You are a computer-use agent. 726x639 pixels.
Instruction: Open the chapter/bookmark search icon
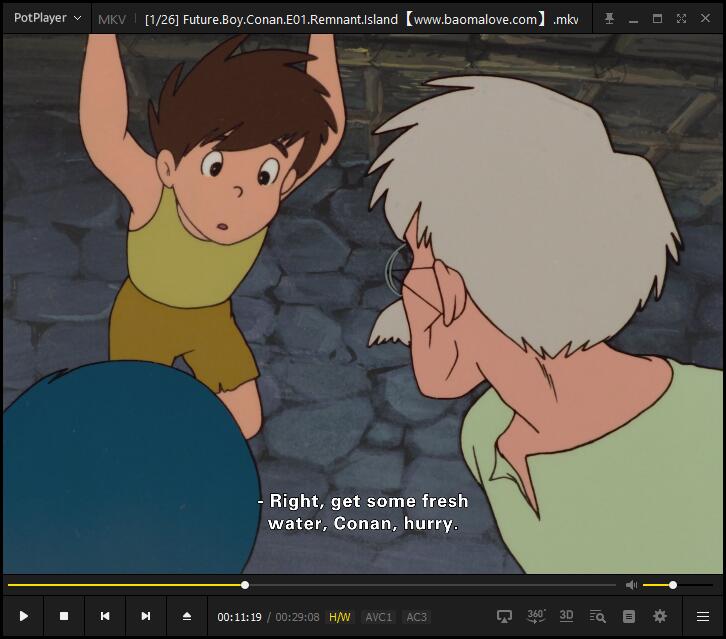click(x=597, y=616)
